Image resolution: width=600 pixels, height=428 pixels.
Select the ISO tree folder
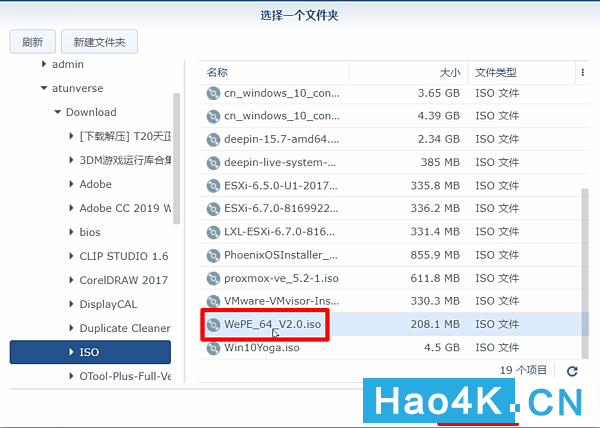click(90, 352)
